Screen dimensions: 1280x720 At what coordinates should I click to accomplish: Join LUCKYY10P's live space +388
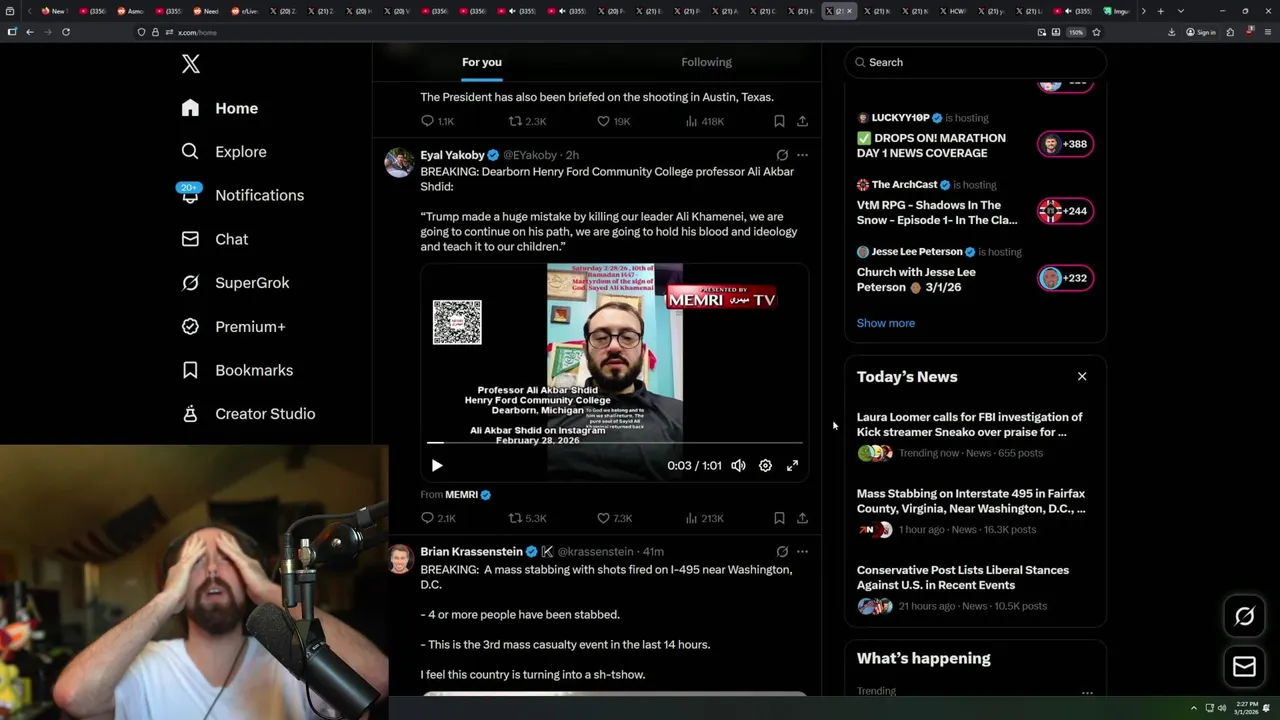coord(1064,144)
